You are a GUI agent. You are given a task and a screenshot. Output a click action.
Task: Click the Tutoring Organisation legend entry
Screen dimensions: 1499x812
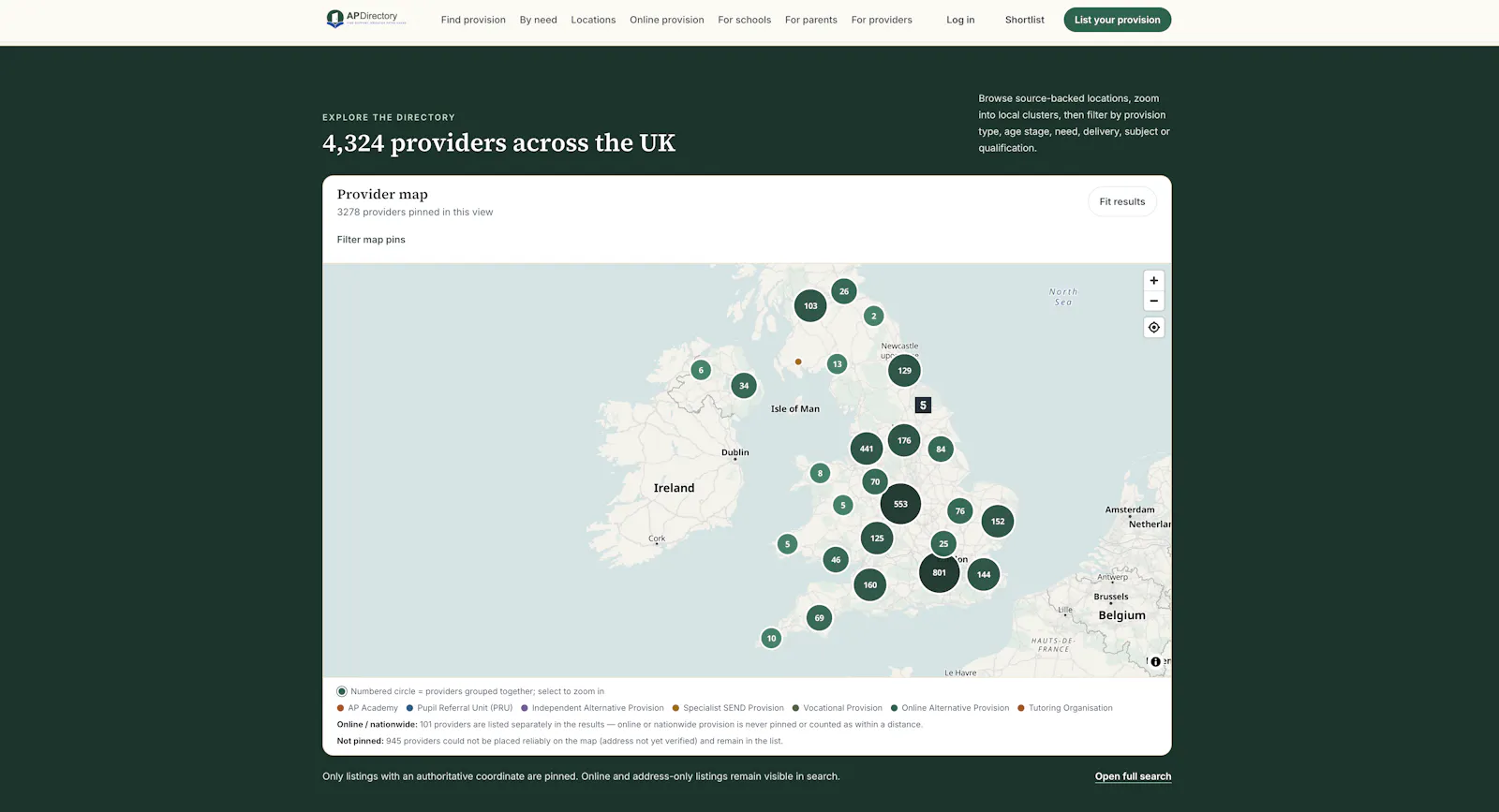[1064, 708]
